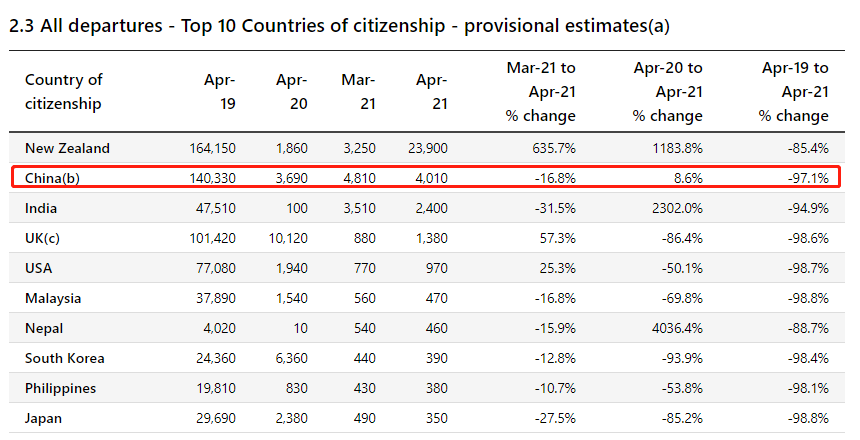This screenshot has width=860, height=440.
Task: Click Nepal's 4036.4% change cell
Action: (674, 328)
